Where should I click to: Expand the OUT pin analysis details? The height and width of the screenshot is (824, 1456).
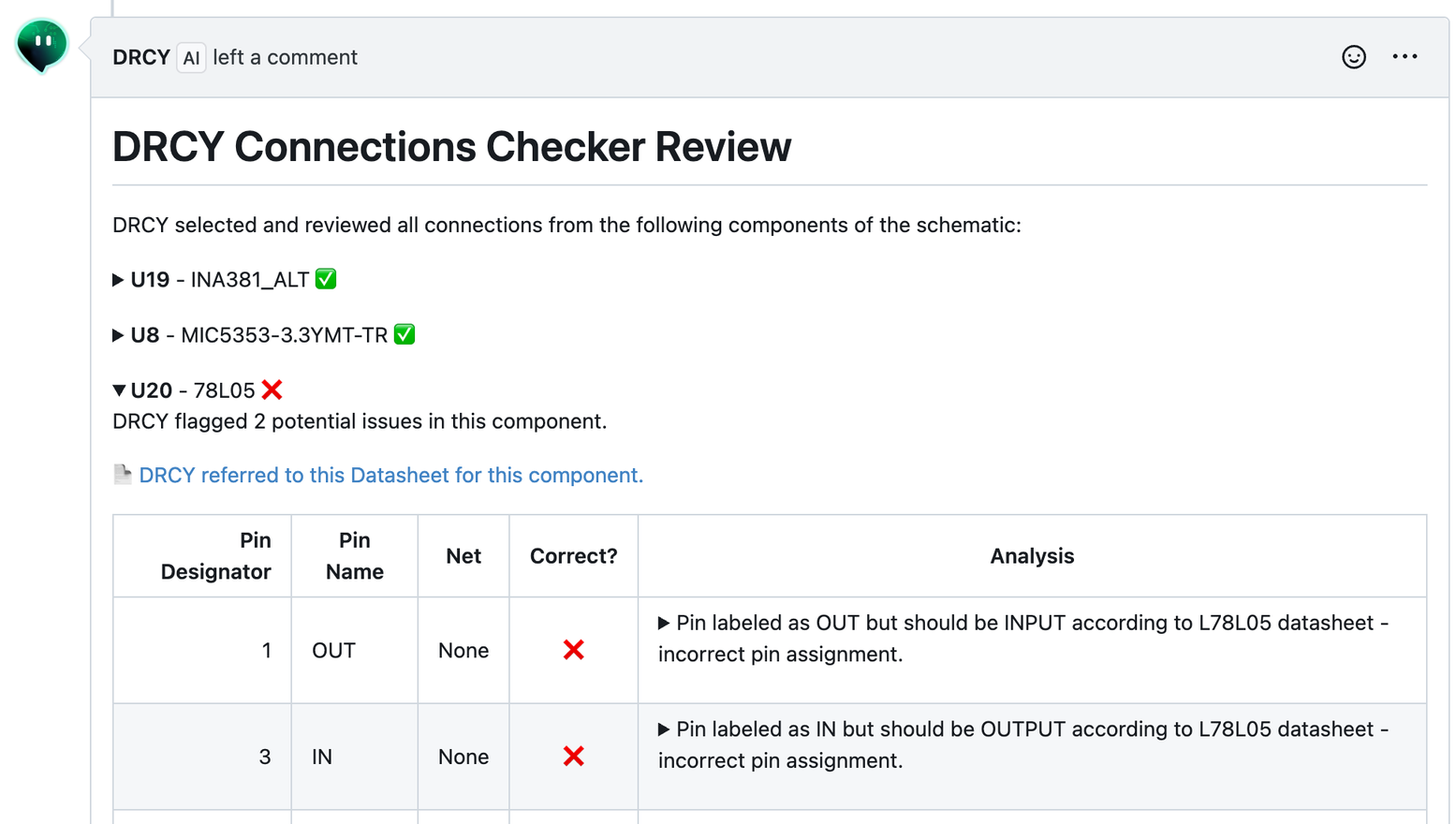coord(664,624)
